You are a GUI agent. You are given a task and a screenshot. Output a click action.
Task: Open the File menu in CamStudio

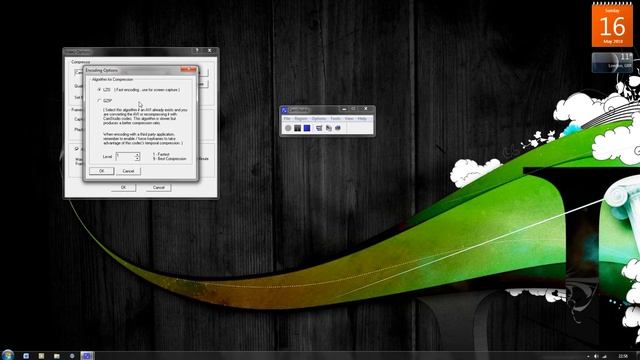pyautogui.click(x=287, y=119)
